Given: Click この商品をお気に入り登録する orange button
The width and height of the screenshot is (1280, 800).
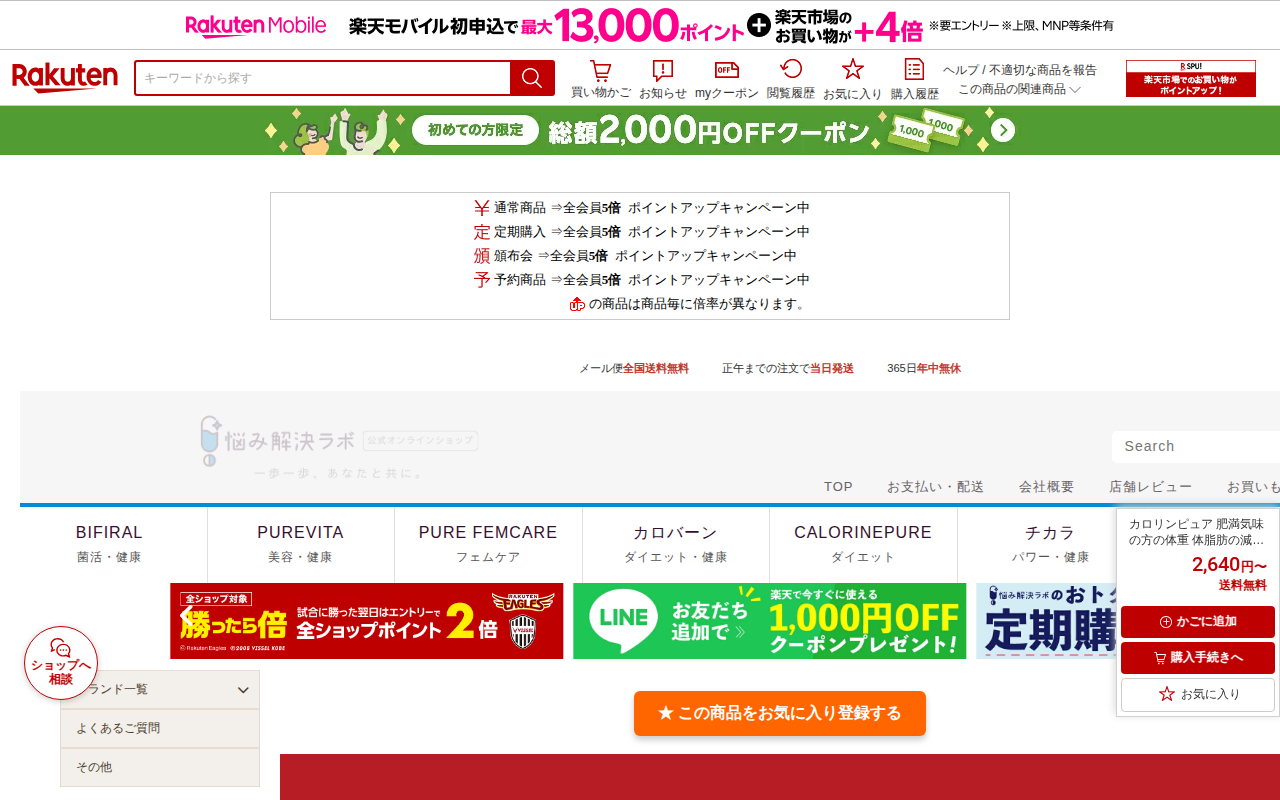Looking at the screenshot, I should pos(780,713).
